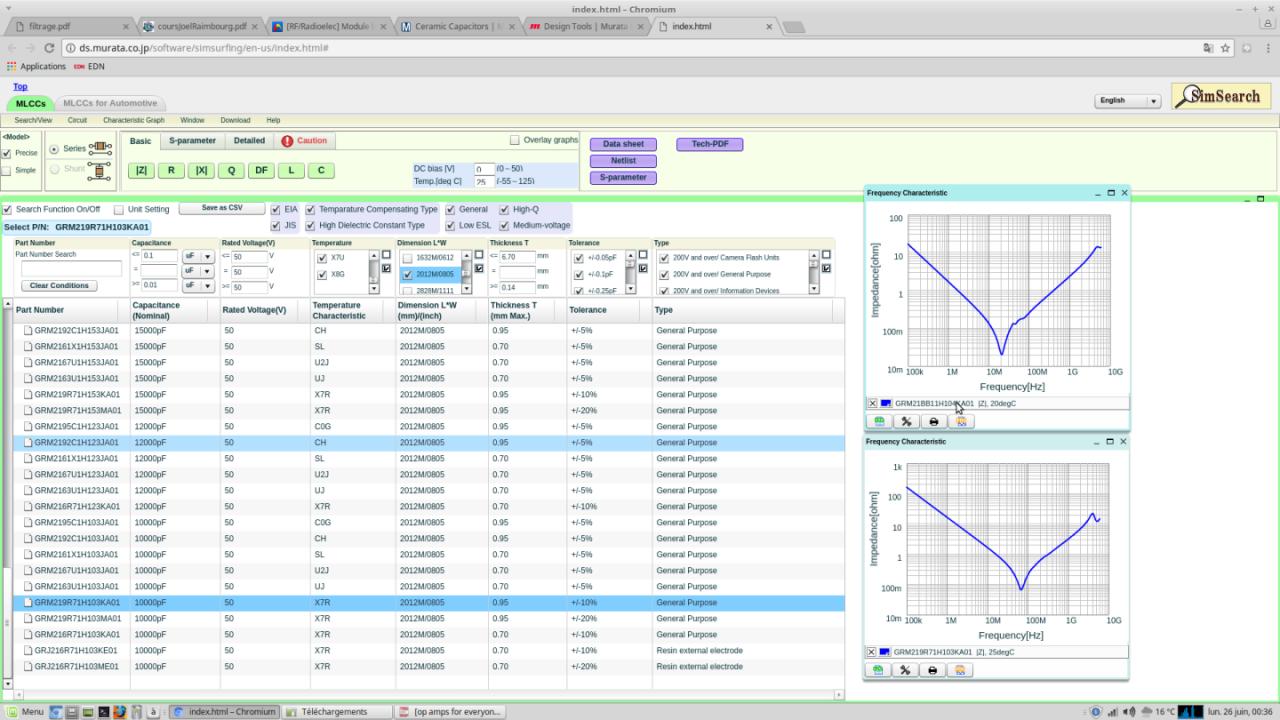The height and width of the screenshot is (720, 1280).
Task: Open the data table icon in upper Frequency Characteristic window
Action: tap(879, 422)
